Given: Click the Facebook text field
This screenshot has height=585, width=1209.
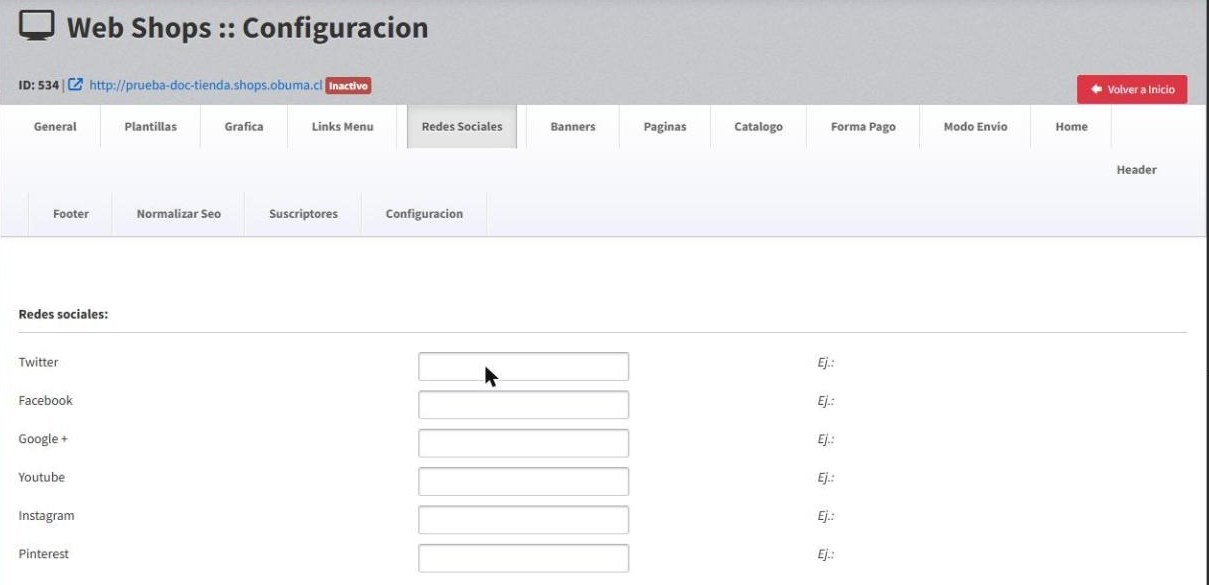Looking at the screenshot, I should [x=523, y=405].
